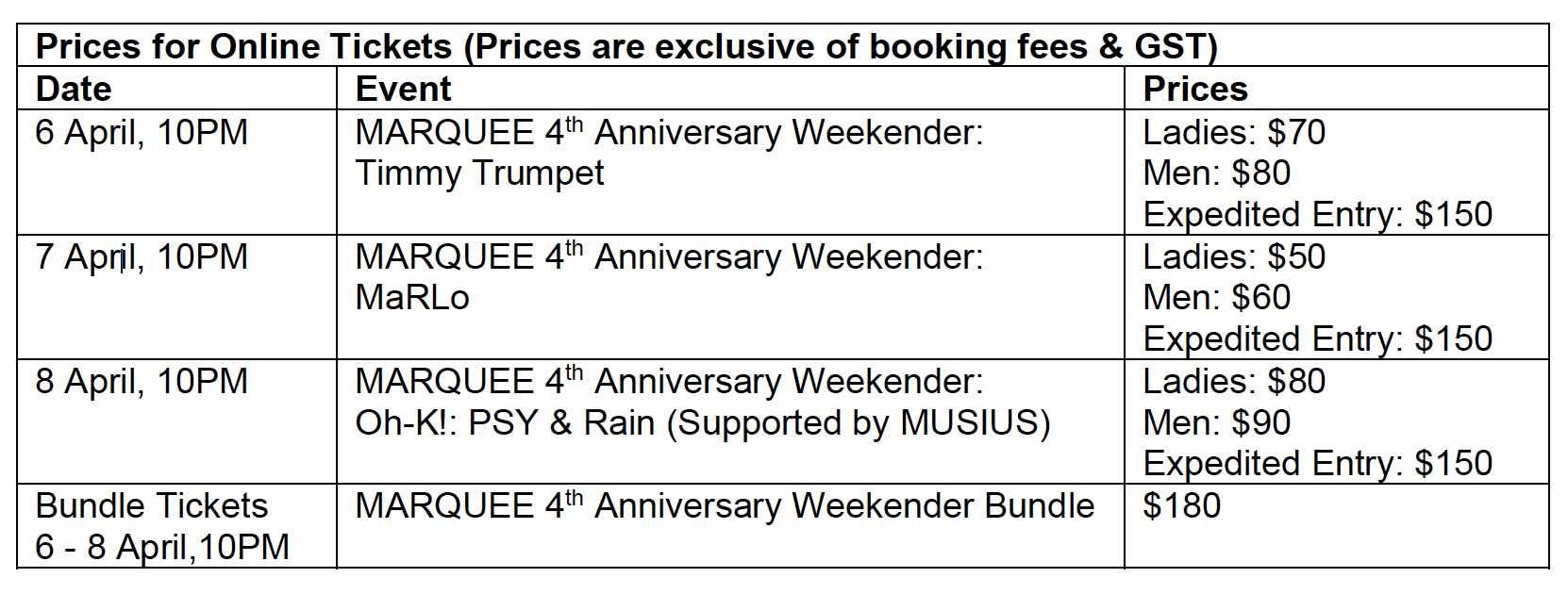
Task: Click the 'Prices for Online Tickets' table title
Action: [x=626, y=46]
